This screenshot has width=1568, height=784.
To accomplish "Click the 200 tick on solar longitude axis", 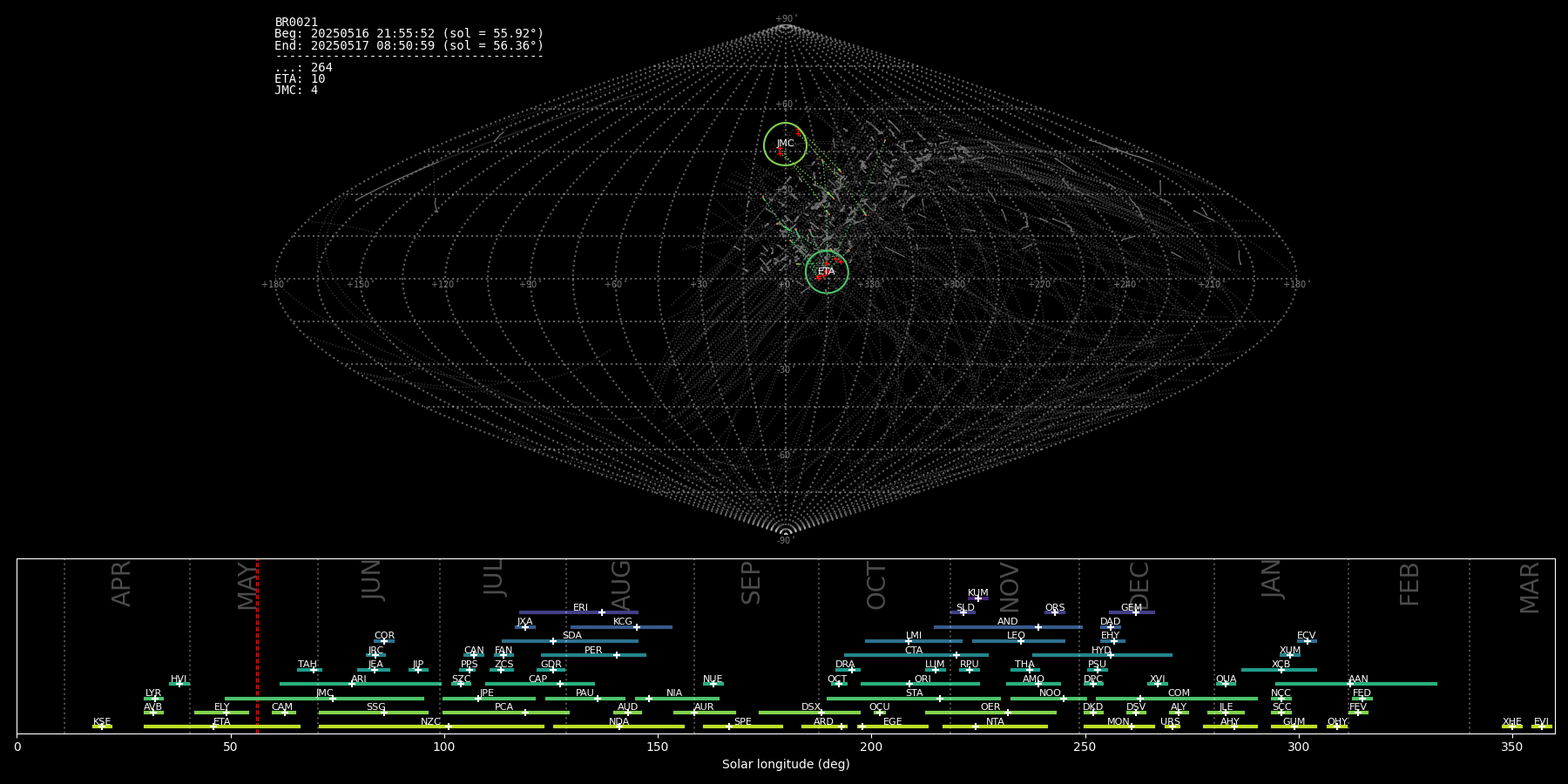I will (871, 747).
